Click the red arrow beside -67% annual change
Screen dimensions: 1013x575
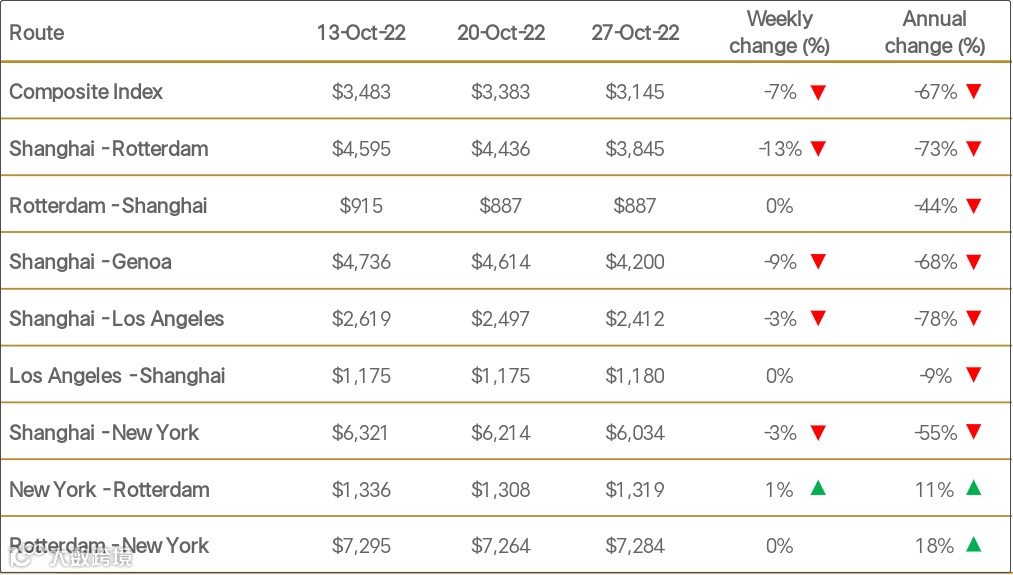pyautogui.click(x=974, y=92)
